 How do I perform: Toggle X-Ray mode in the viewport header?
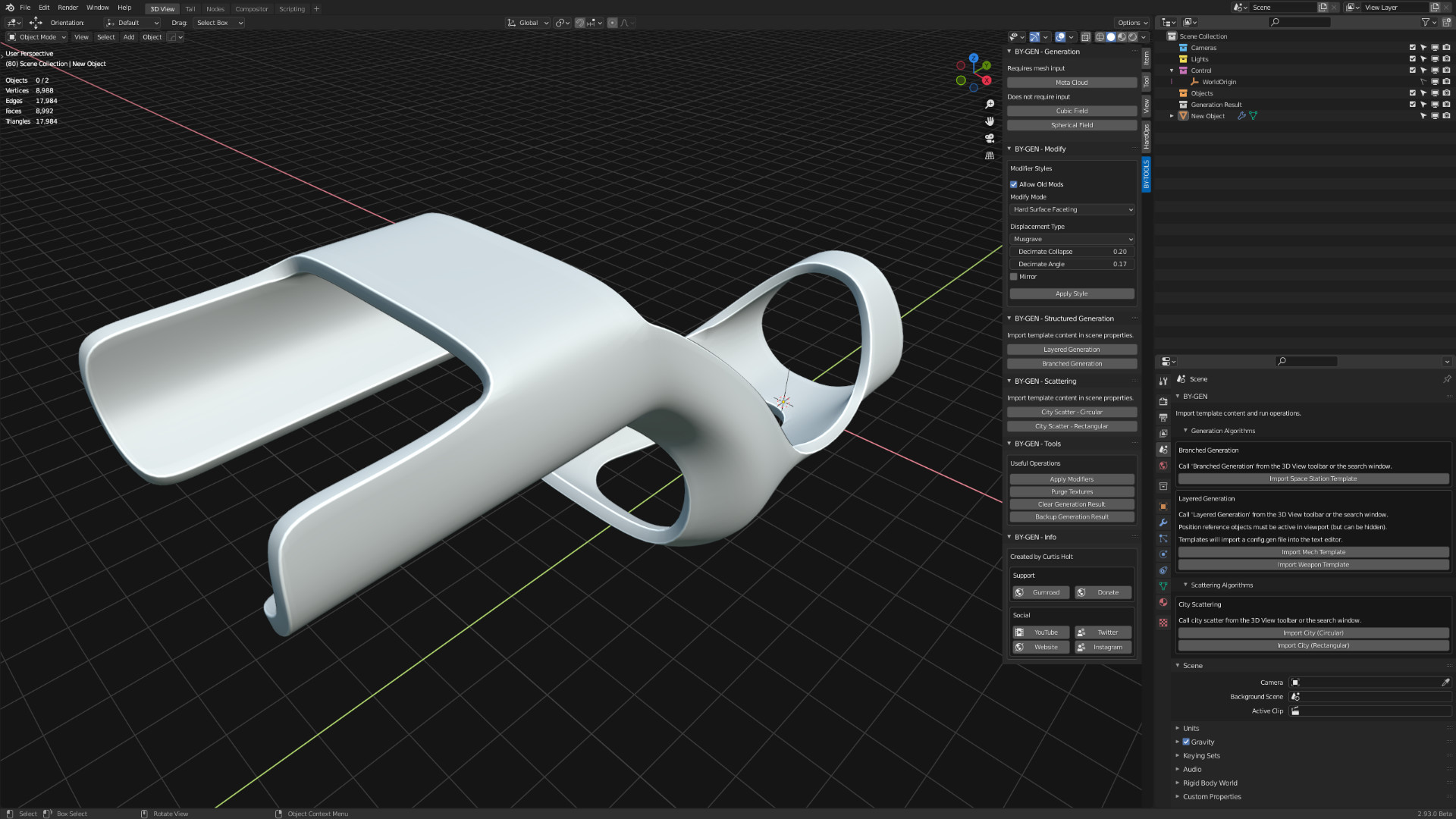coord(1085,36)
